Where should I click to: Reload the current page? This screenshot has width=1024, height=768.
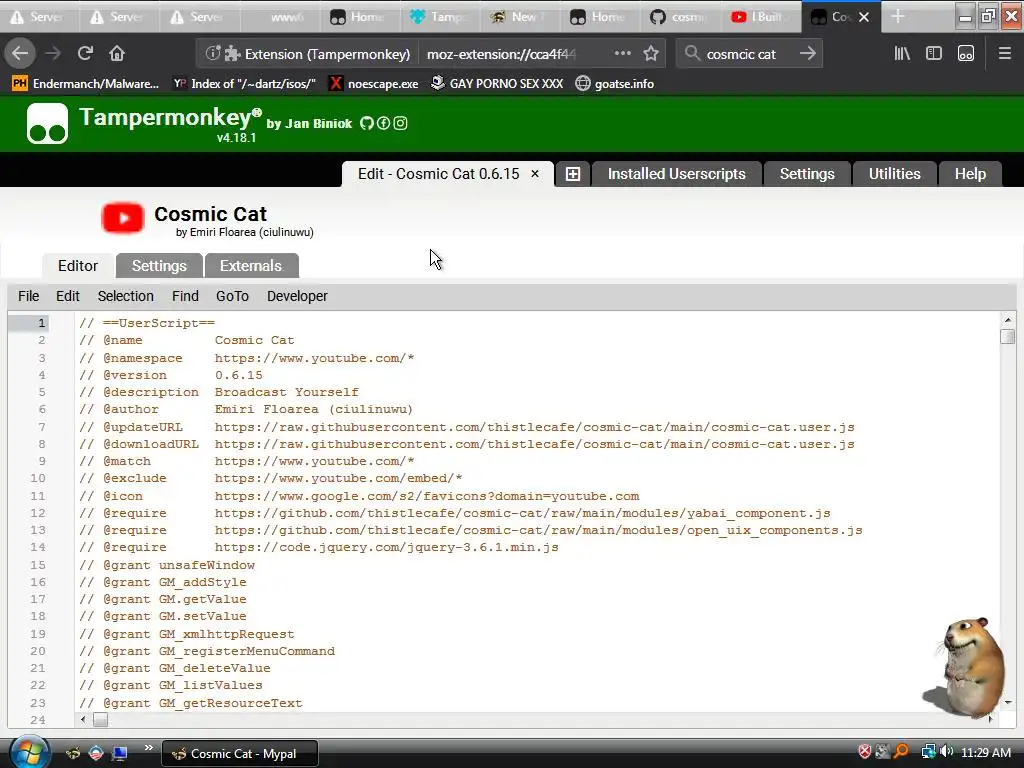(x=85, y=54)
